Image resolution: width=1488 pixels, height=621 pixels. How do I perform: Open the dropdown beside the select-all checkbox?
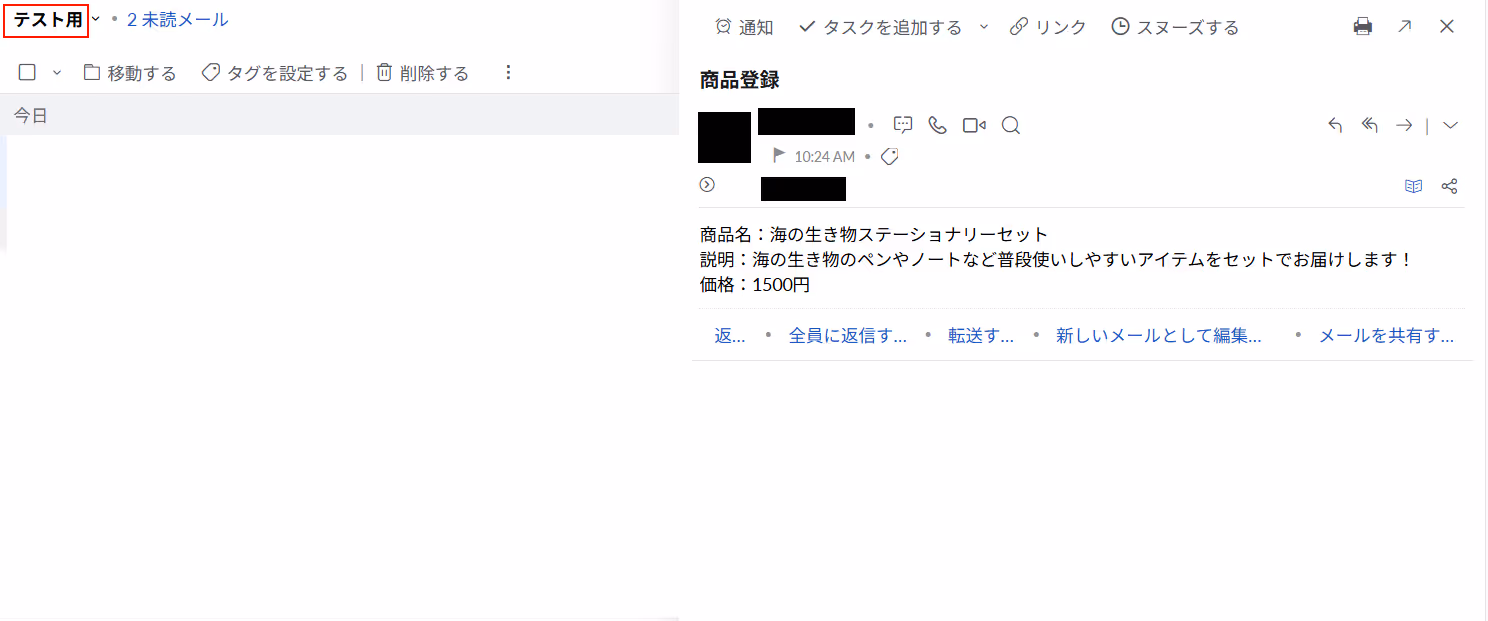pos(57,72)
